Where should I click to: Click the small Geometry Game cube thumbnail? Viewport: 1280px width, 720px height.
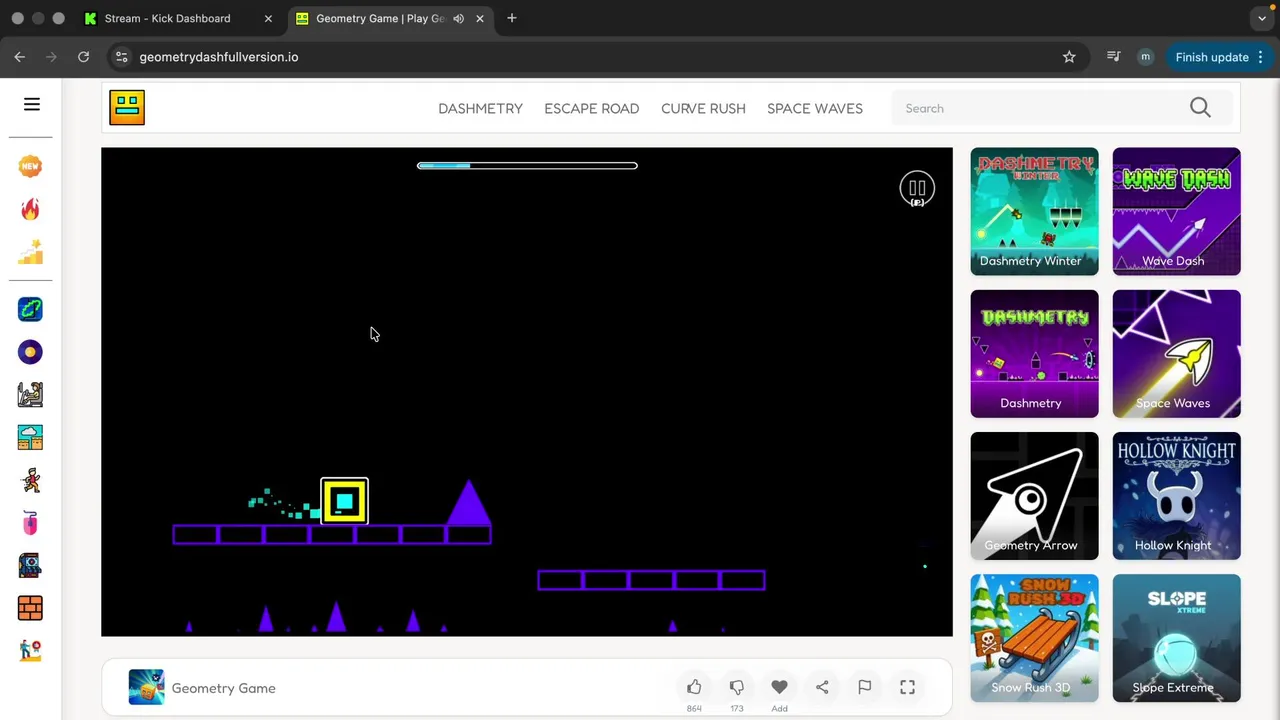[146, 687]
